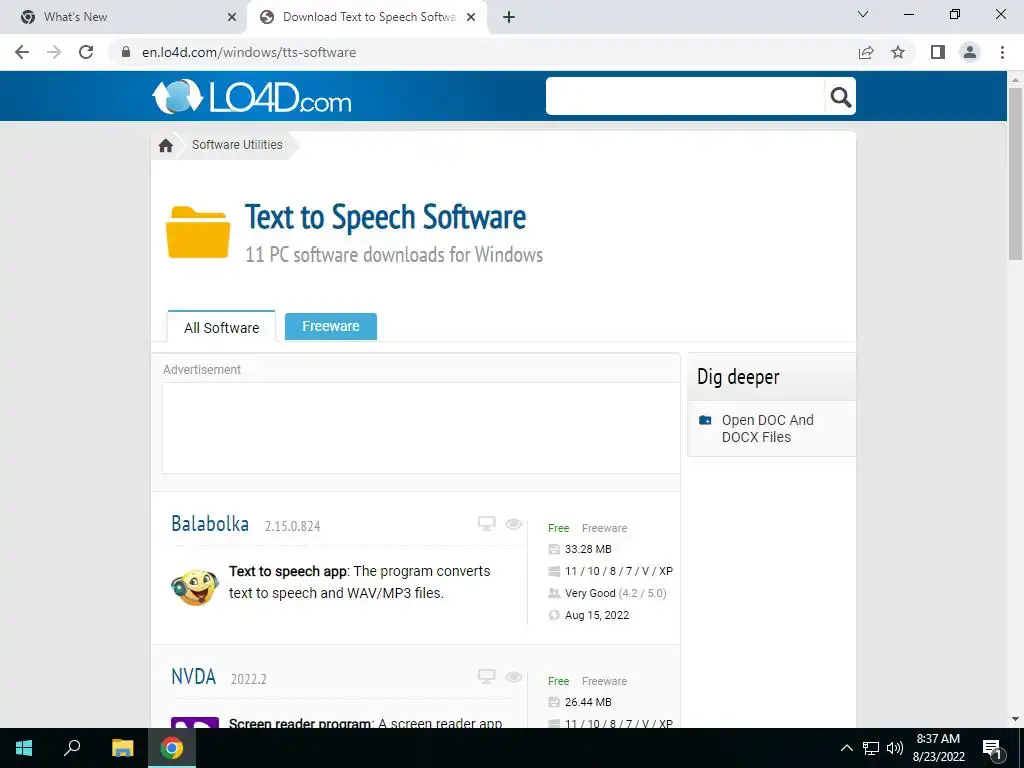Click the Balabolka smiley app icon
The height and width of the screenshot is (768, 1024).
pyautogui.click(x=195, y=587)
